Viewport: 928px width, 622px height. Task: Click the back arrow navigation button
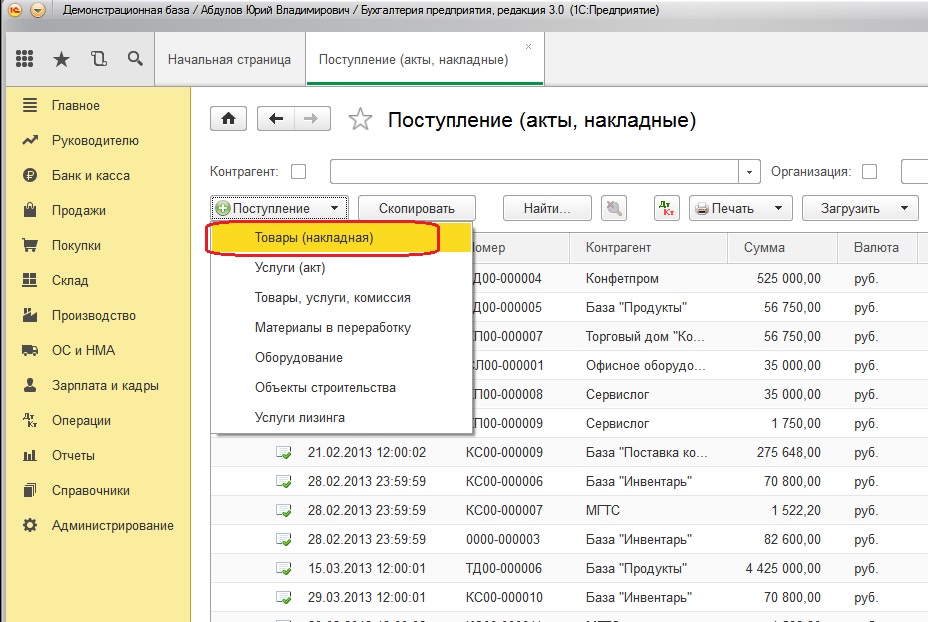(276, 119)
